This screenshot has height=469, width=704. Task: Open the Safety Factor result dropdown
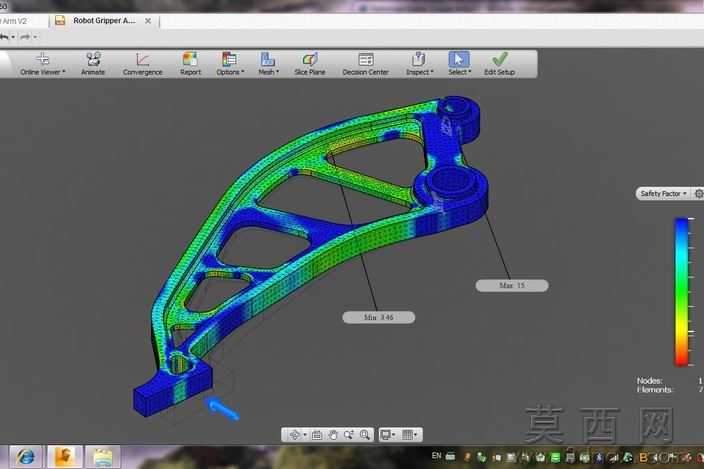click(663, 193)
